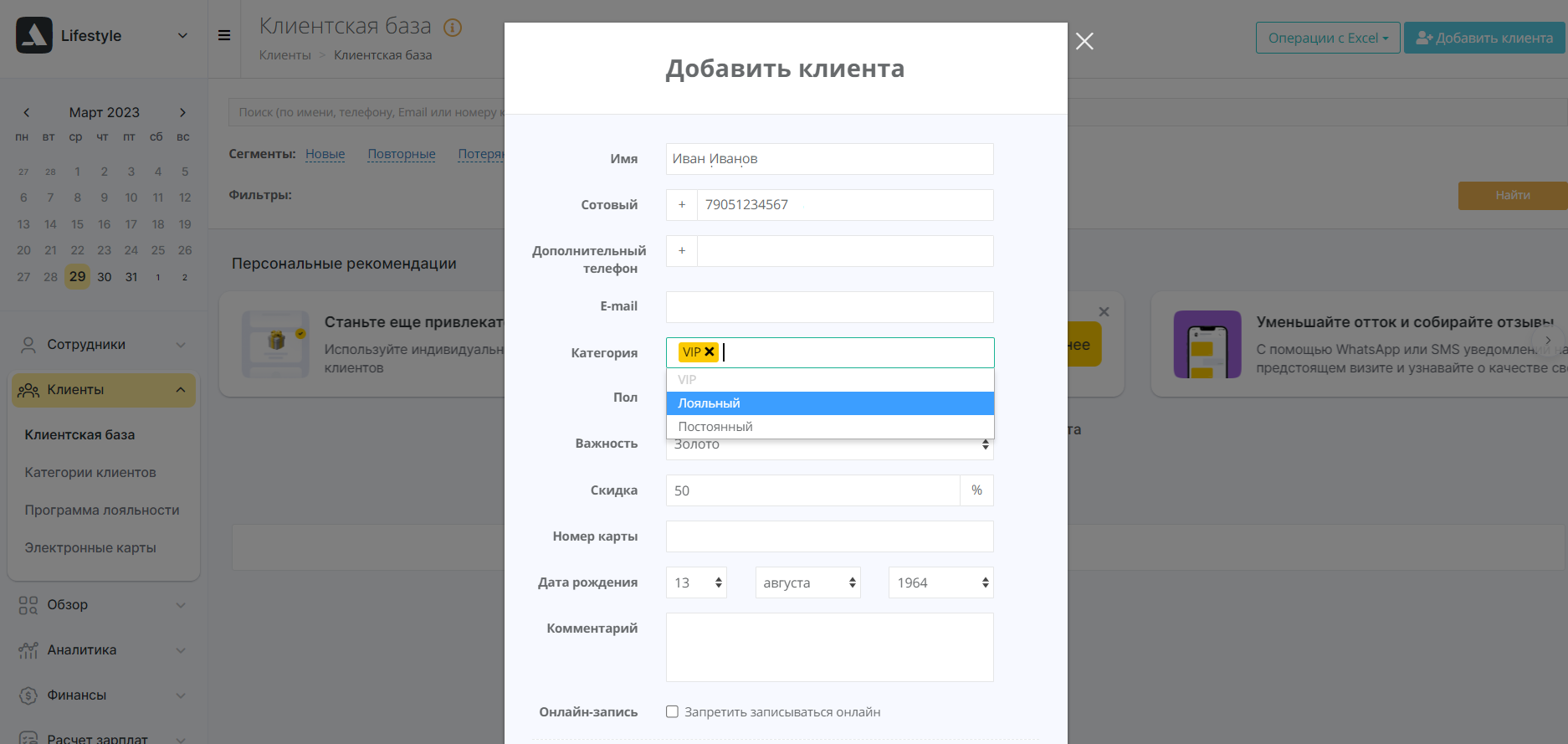
Task: Select March 30 in the calendar
Action: [x=105, y=277]
